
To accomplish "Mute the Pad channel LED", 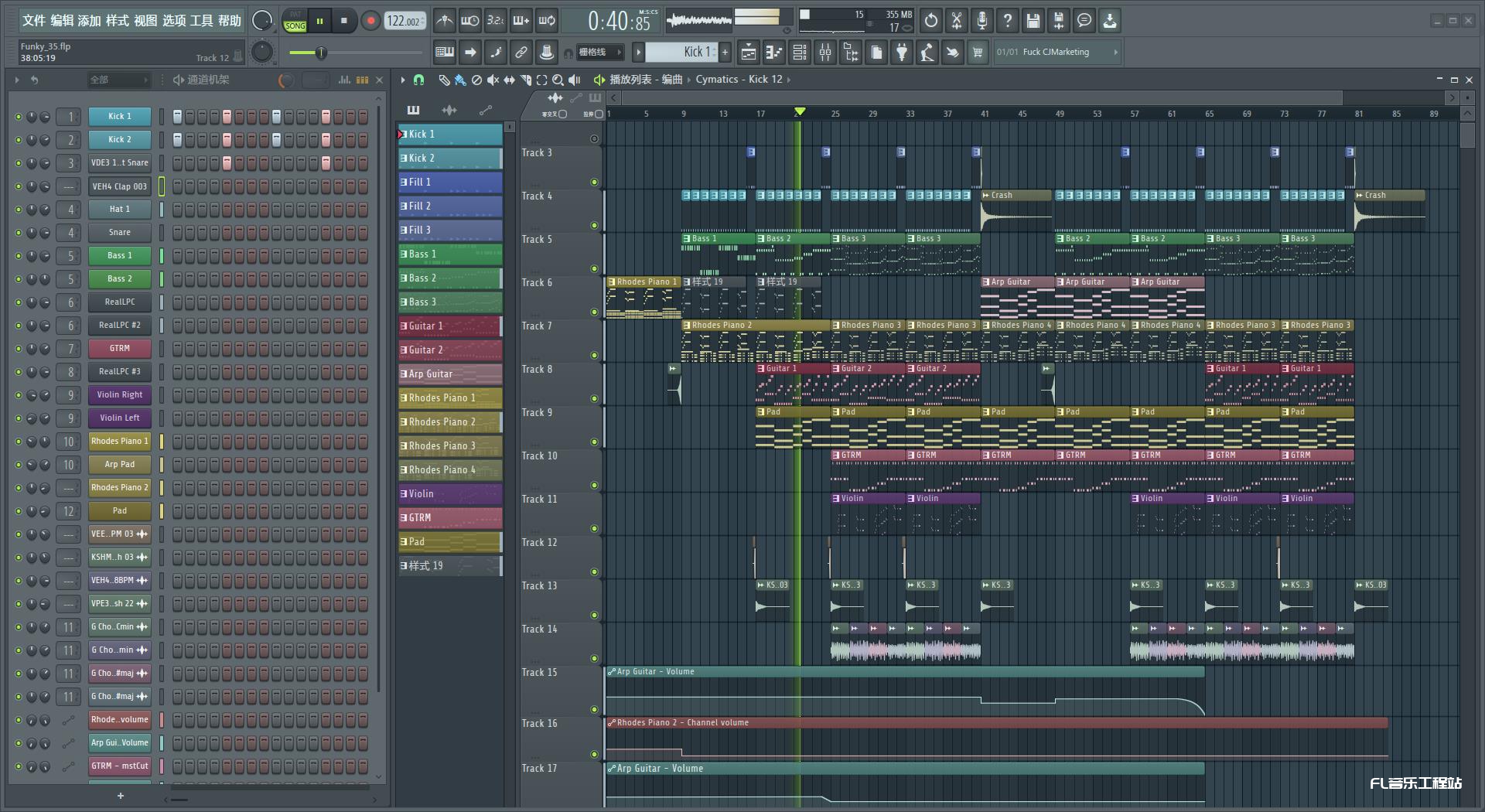I will (x=19, y=511).
